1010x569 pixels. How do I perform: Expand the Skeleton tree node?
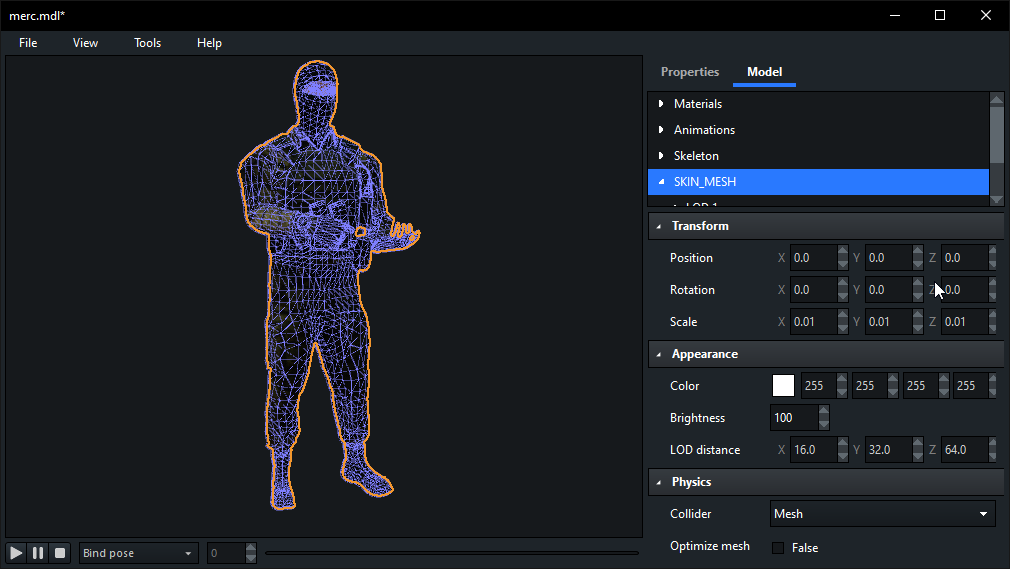coord(661,156)
